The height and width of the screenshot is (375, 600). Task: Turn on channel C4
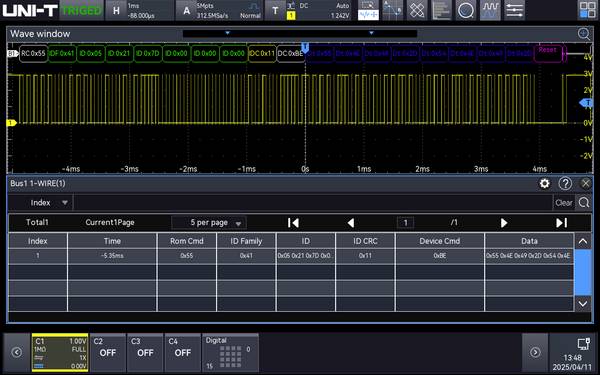pos(183,352)
